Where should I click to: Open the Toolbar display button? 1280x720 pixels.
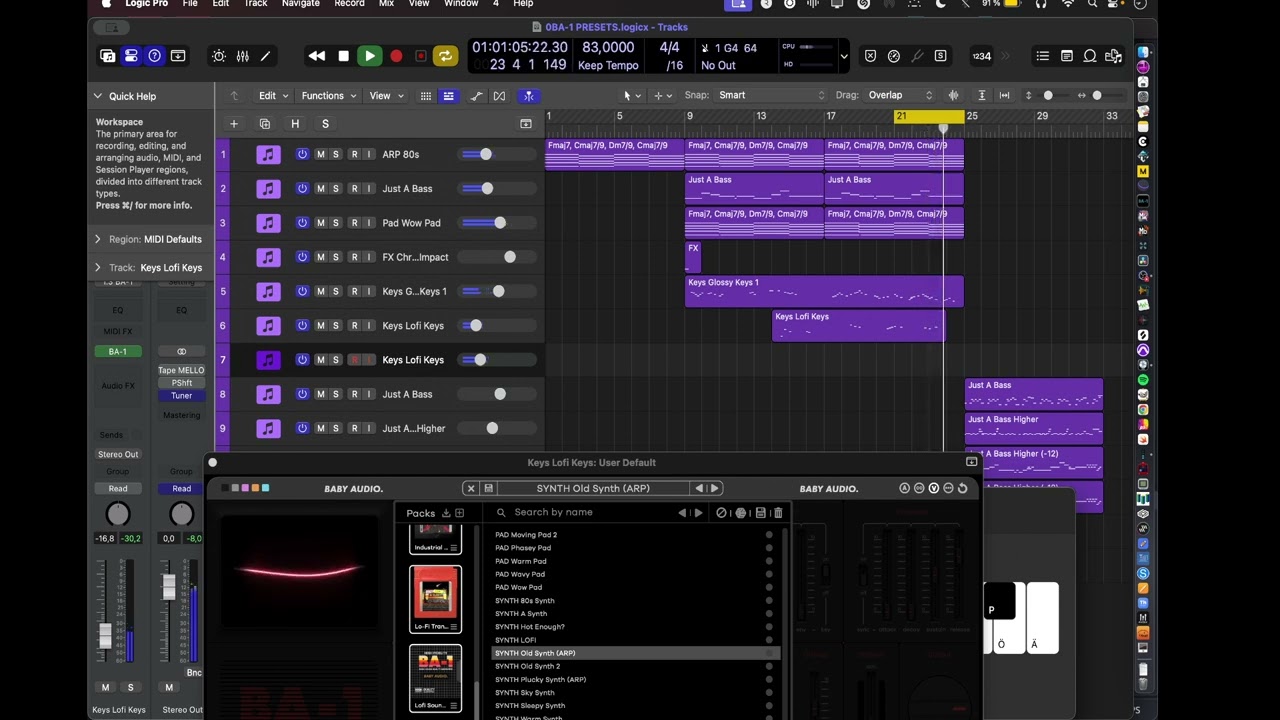(178, 56)
